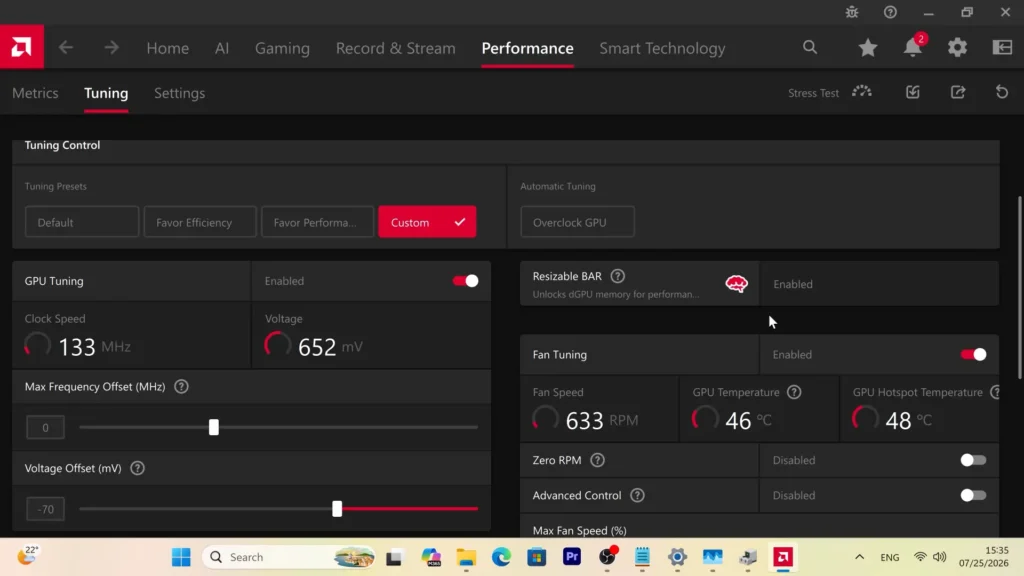Click the red brain icon for Resizable BAR

coord(737,283)
